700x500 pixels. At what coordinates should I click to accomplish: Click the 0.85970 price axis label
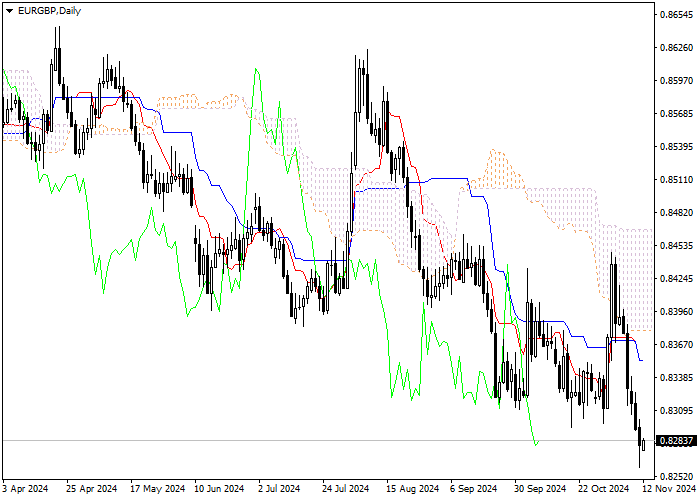677,81
